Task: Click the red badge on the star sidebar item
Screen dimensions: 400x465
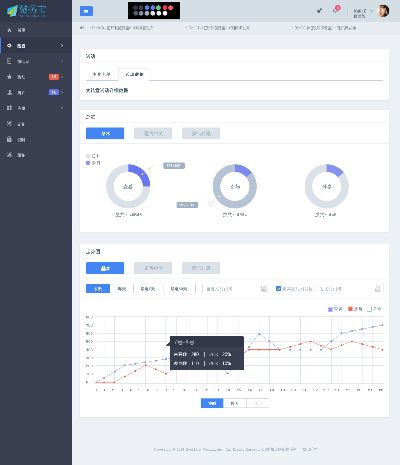Action: pos(54,77)
